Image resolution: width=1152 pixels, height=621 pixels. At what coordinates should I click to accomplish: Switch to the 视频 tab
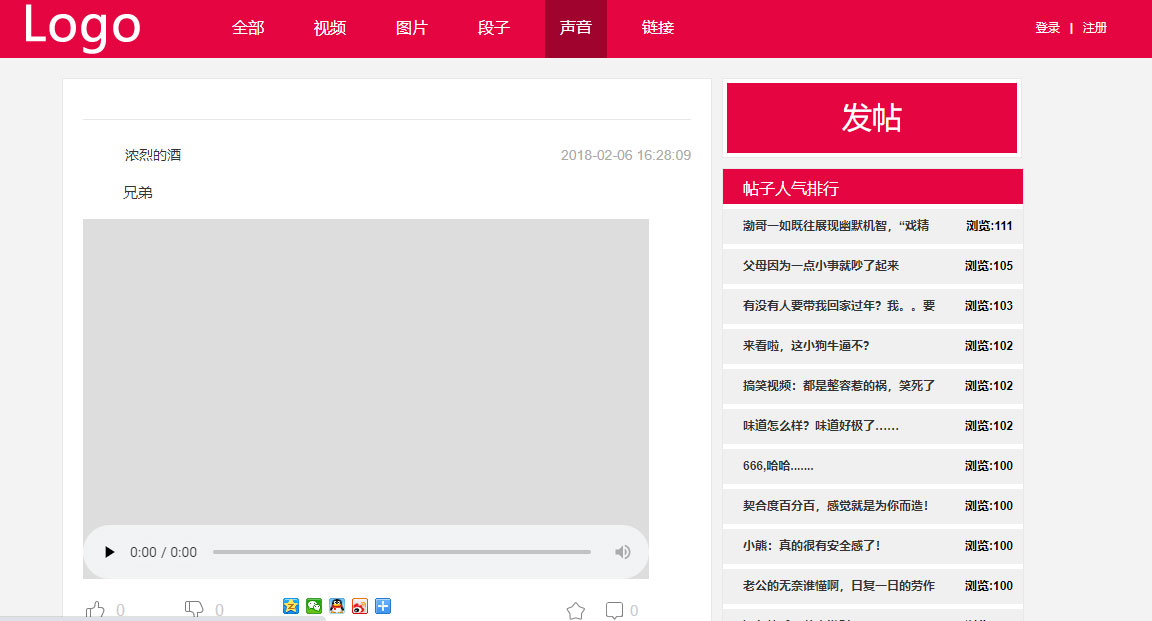[330, 28]
